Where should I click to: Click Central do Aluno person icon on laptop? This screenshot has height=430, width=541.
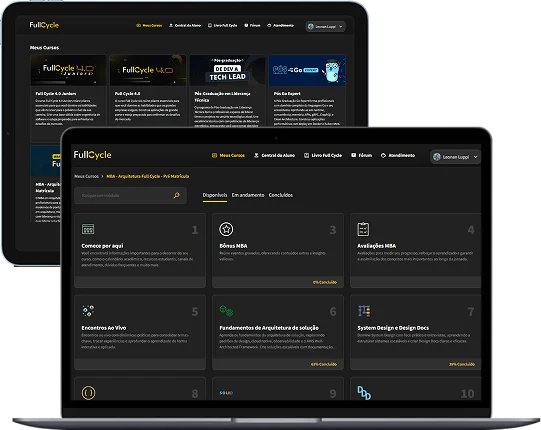click(x=256, y=156)
